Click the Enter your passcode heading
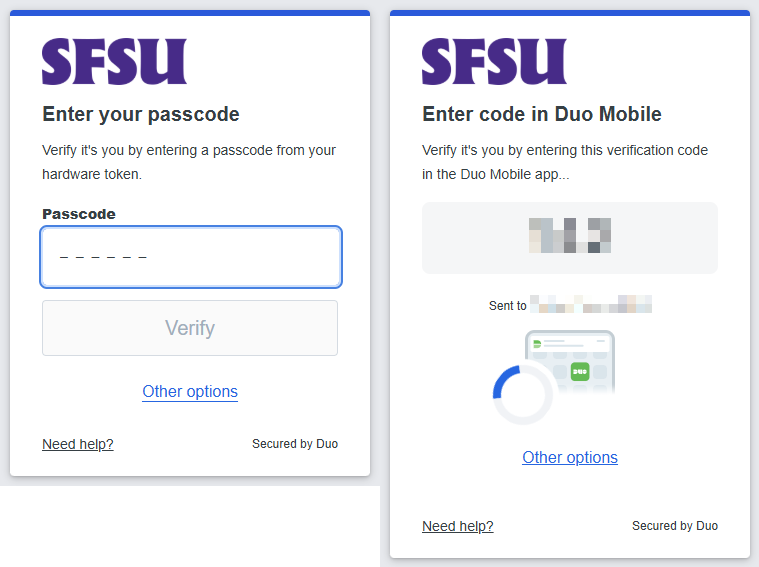The image size is (759, 567). [141, 114]
